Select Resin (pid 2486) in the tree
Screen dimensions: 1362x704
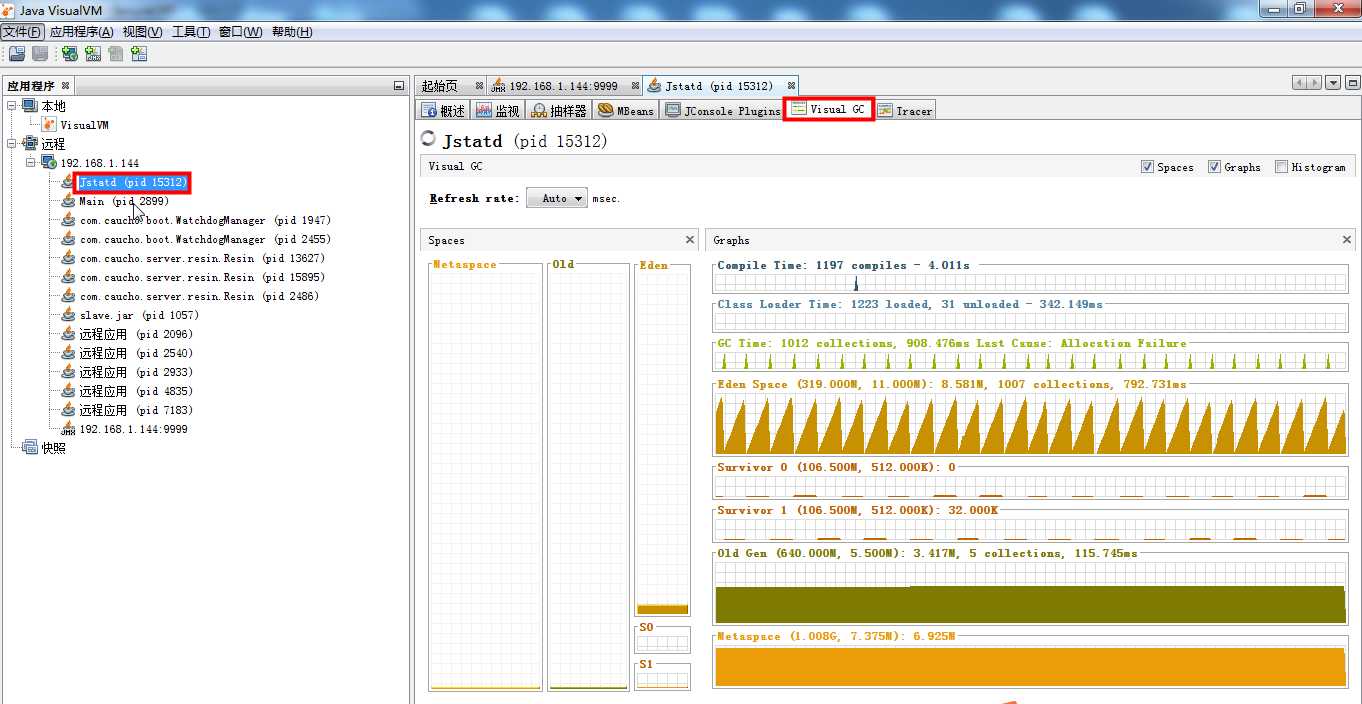[199, 296]
